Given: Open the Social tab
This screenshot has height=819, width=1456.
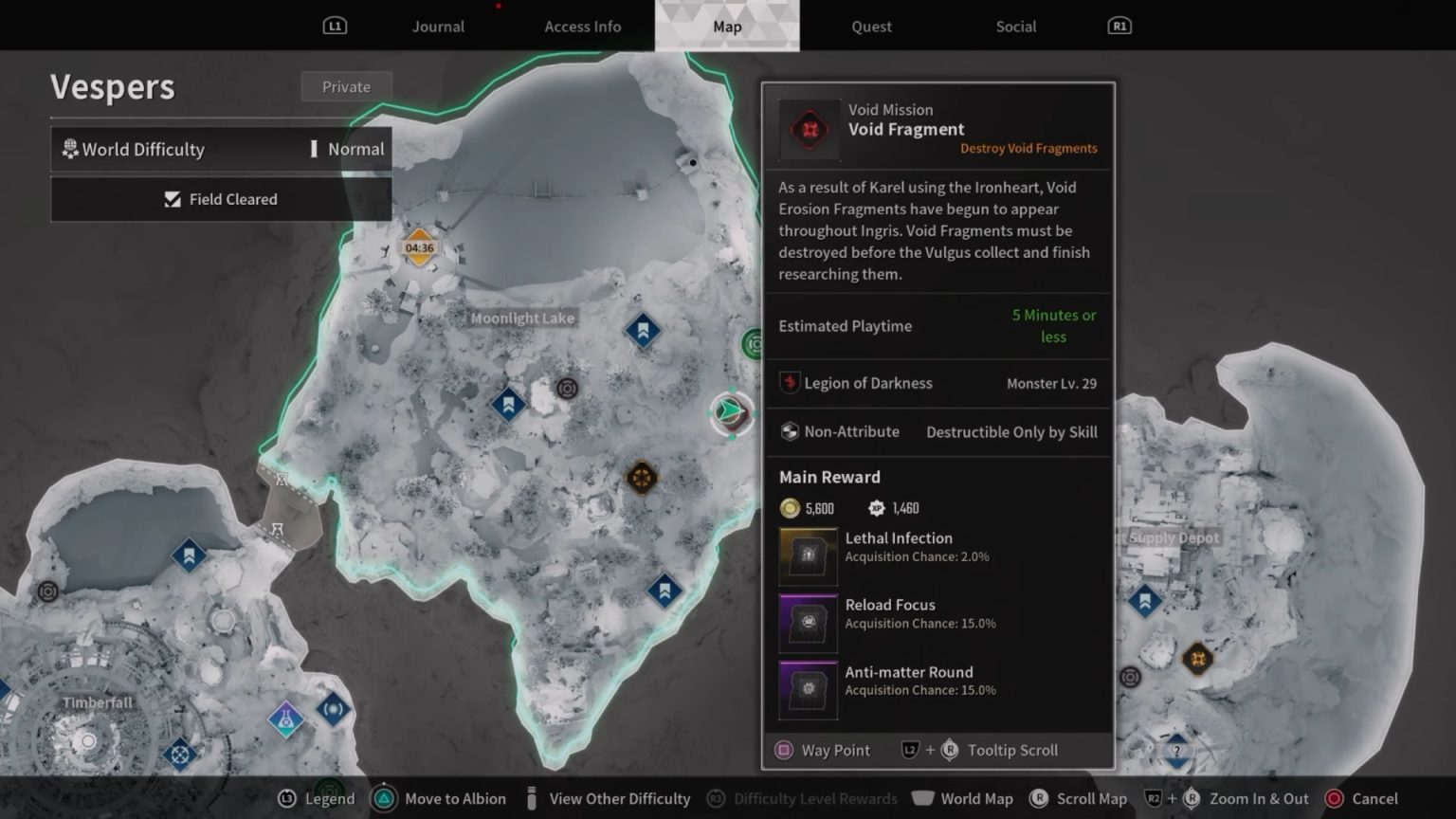Looking at the screenshot, I should (1015, 27).
